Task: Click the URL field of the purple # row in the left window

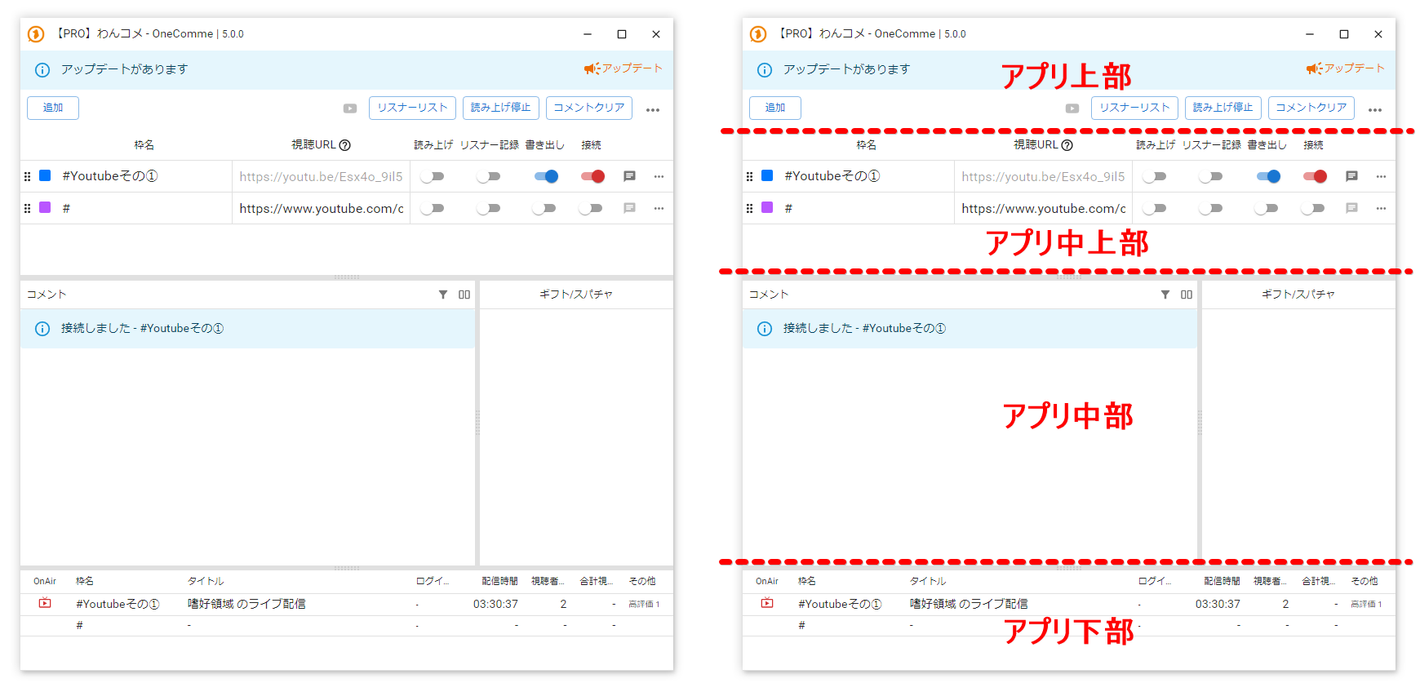Action: 321,209
